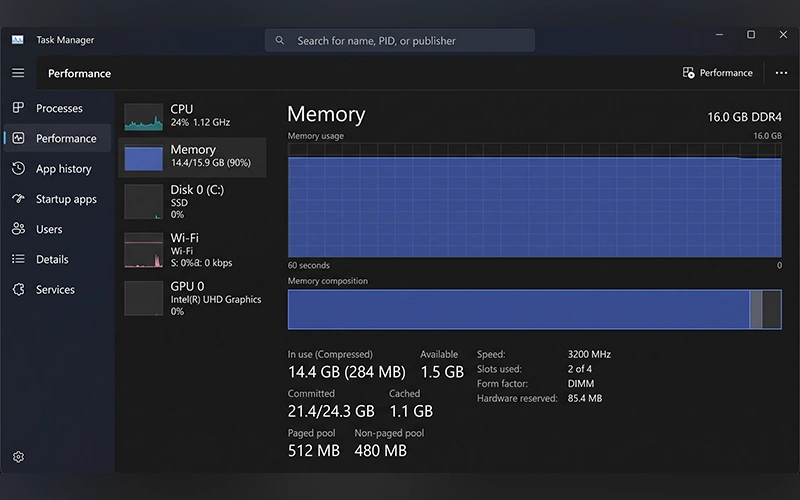Open the three-dot more options menu

coord(781,73)
